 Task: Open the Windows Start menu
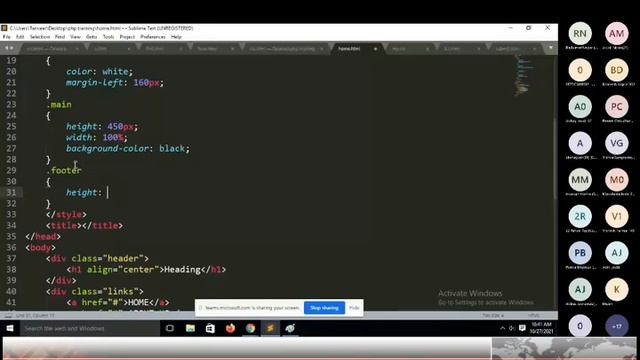coord(10,328)
